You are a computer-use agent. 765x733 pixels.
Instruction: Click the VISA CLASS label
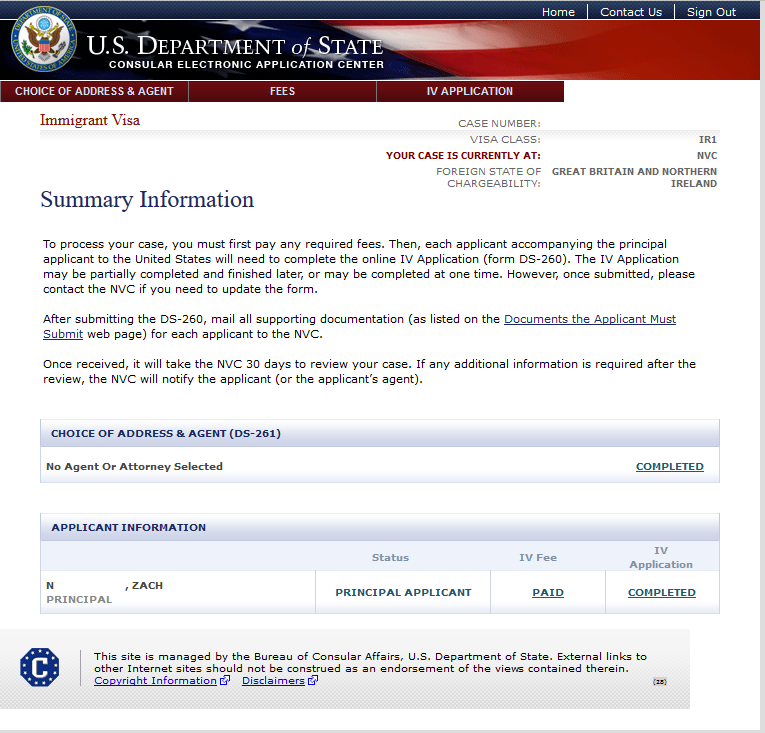[505, 140]
